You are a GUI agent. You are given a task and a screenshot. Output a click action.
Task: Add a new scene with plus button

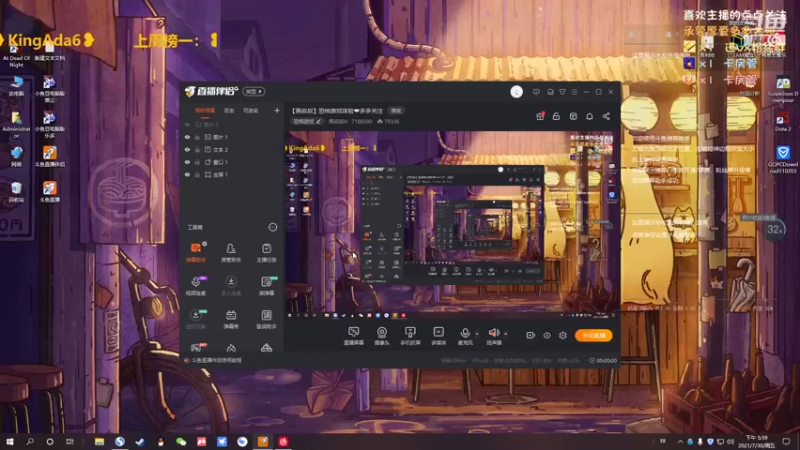click(277, 110)
